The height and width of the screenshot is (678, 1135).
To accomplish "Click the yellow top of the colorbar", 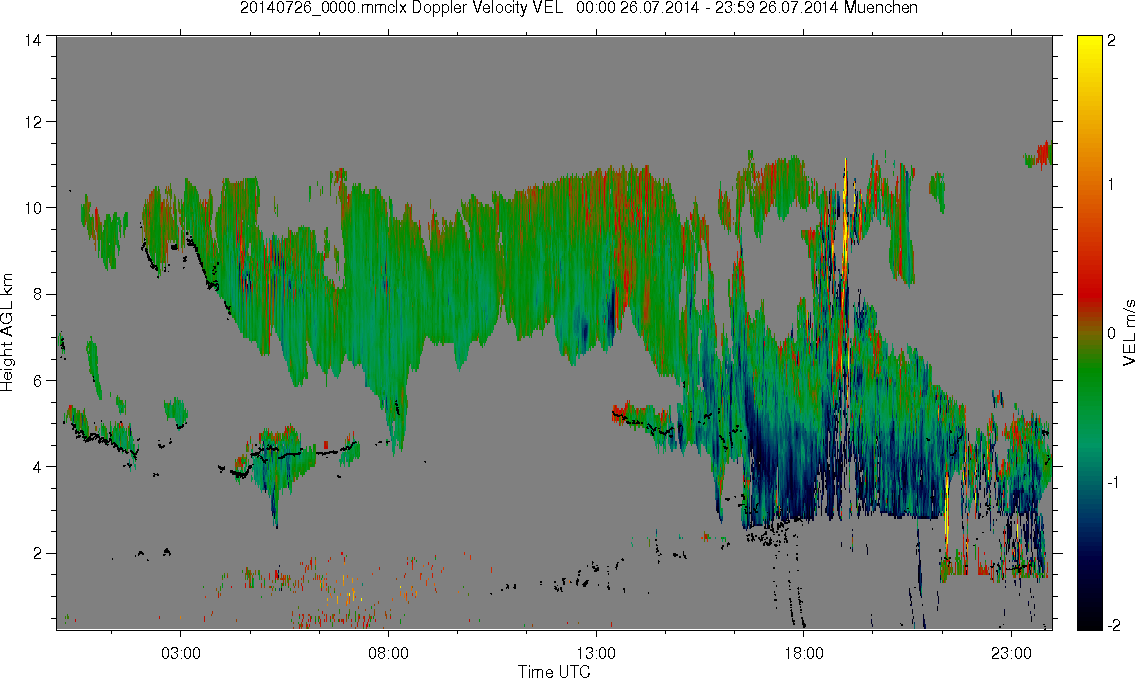I will [1089, 51].
